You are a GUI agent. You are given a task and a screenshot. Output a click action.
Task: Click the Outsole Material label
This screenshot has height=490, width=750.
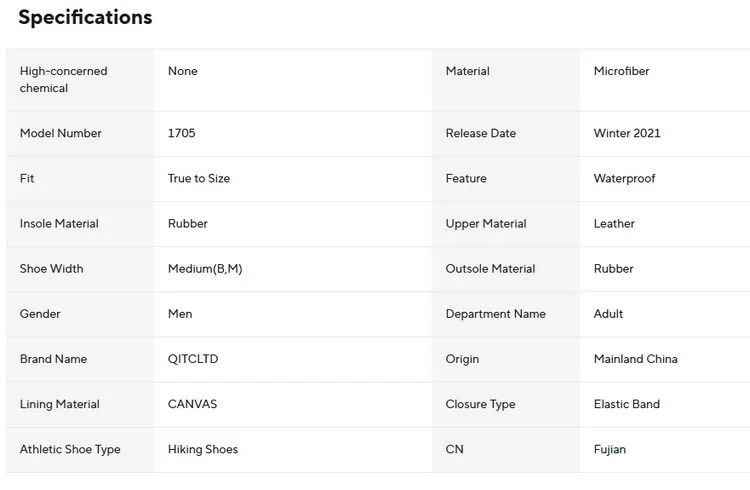(490, 268)
